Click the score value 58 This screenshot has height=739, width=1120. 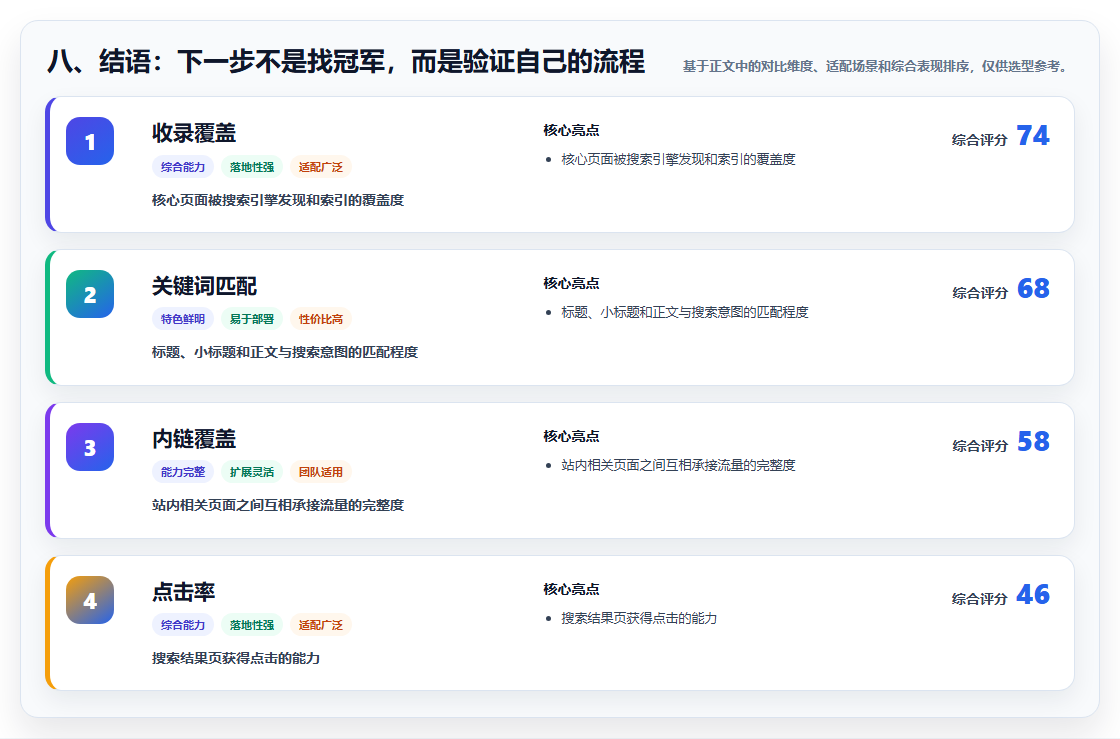click(1033, 441)
